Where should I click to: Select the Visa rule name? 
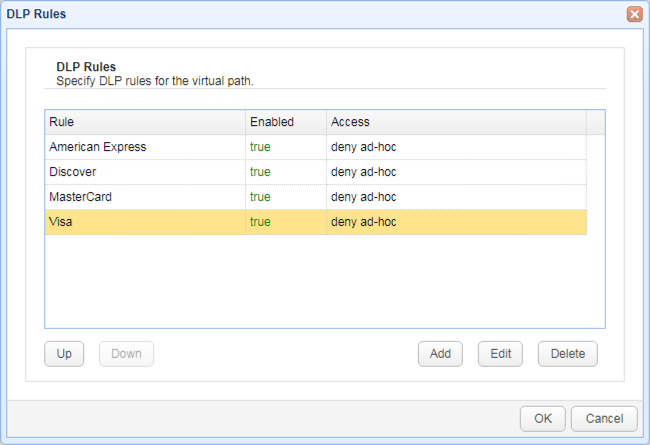click(61, 222)
